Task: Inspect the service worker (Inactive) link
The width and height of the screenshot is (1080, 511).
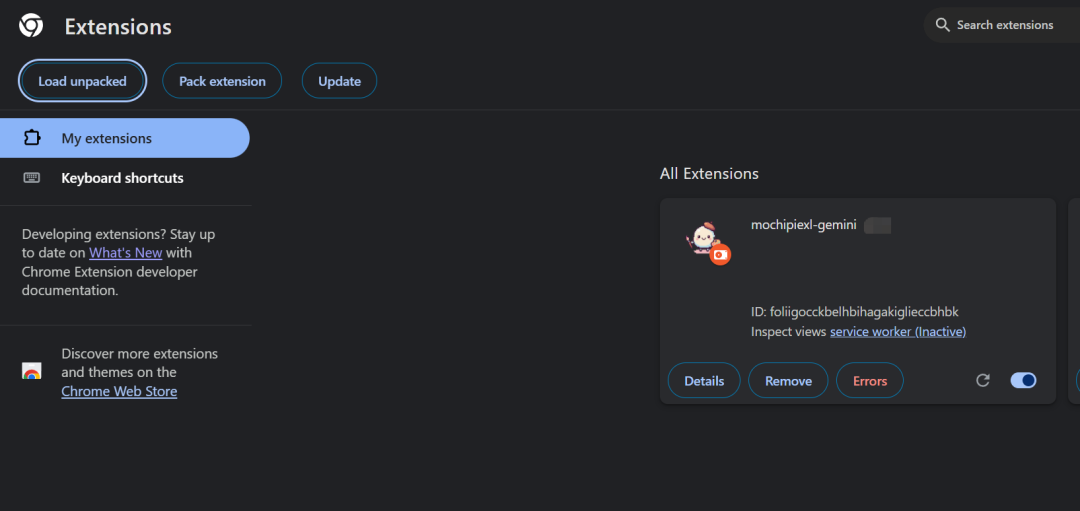Action: [x=898, y=331]
